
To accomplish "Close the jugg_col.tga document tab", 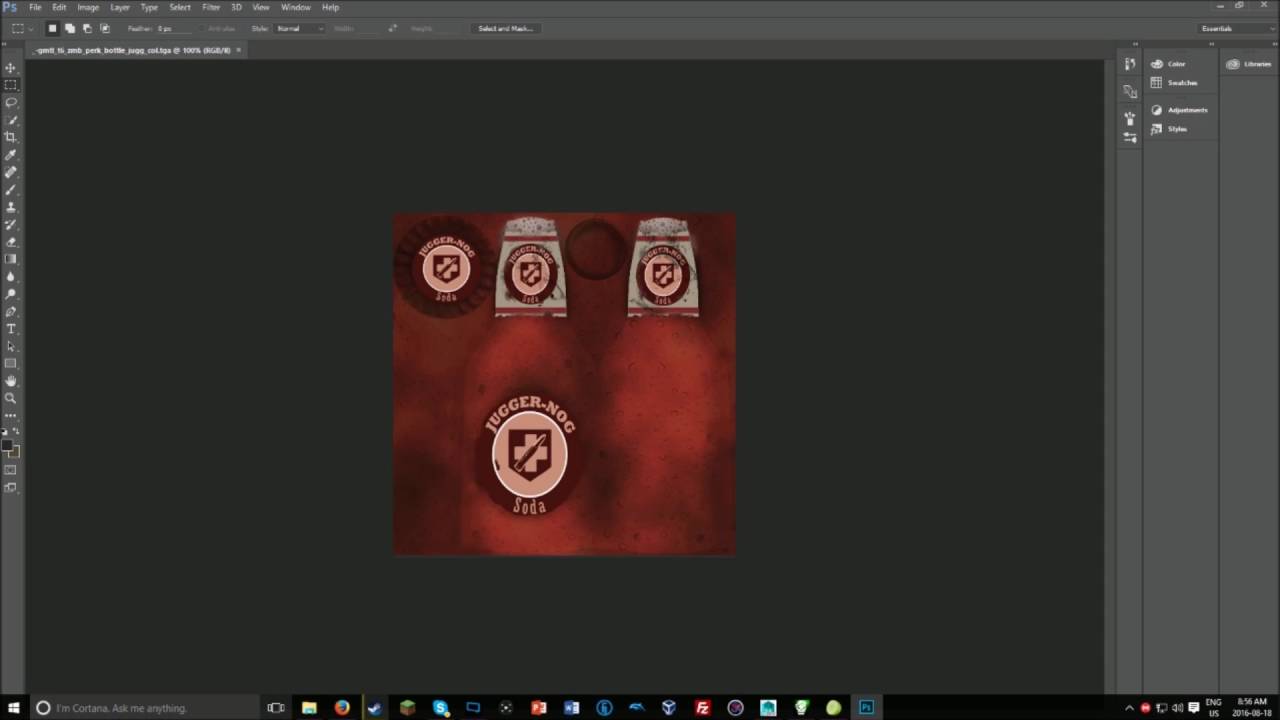I will point(238,49).
